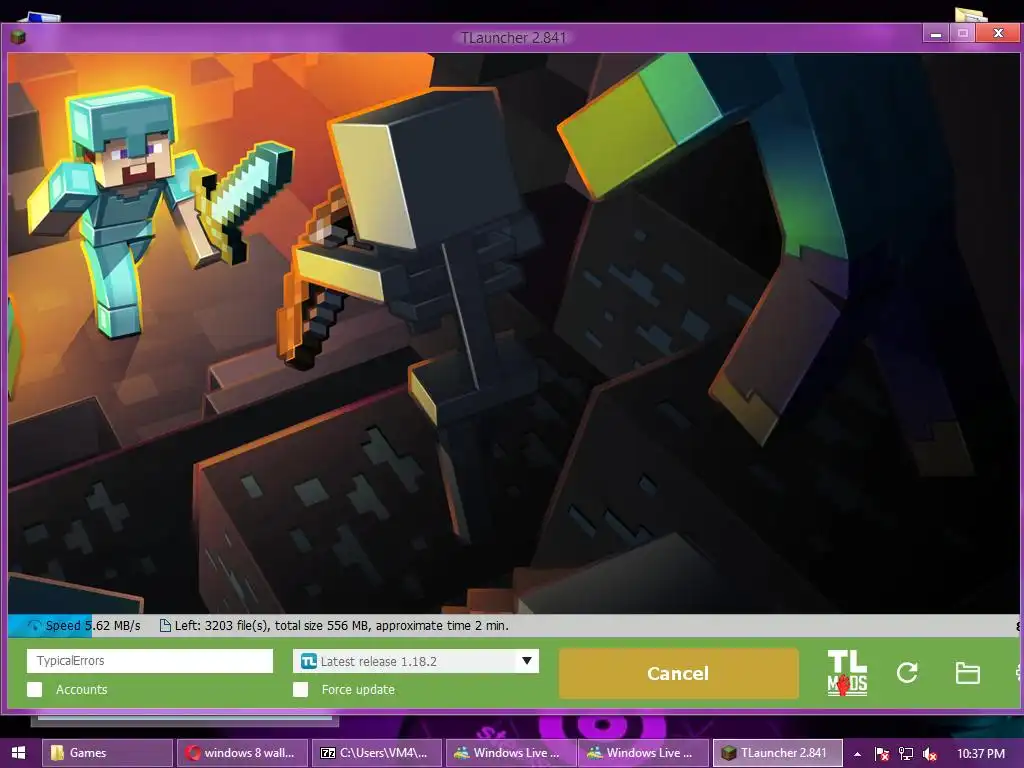Maximize the TLauncher window
1024x768 pixels.
(963, 33)
